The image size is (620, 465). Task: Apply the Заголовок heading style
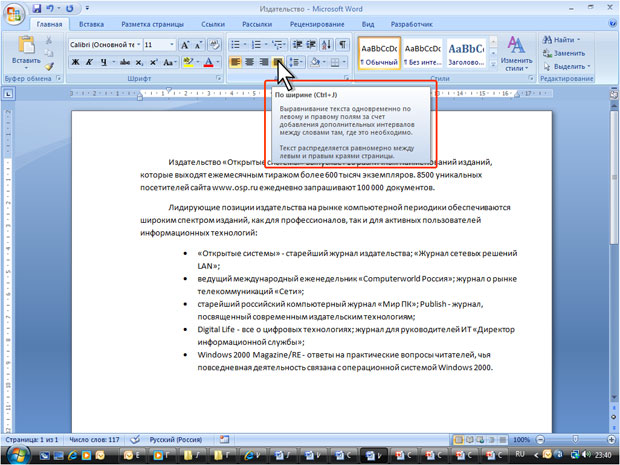[466, 54]
